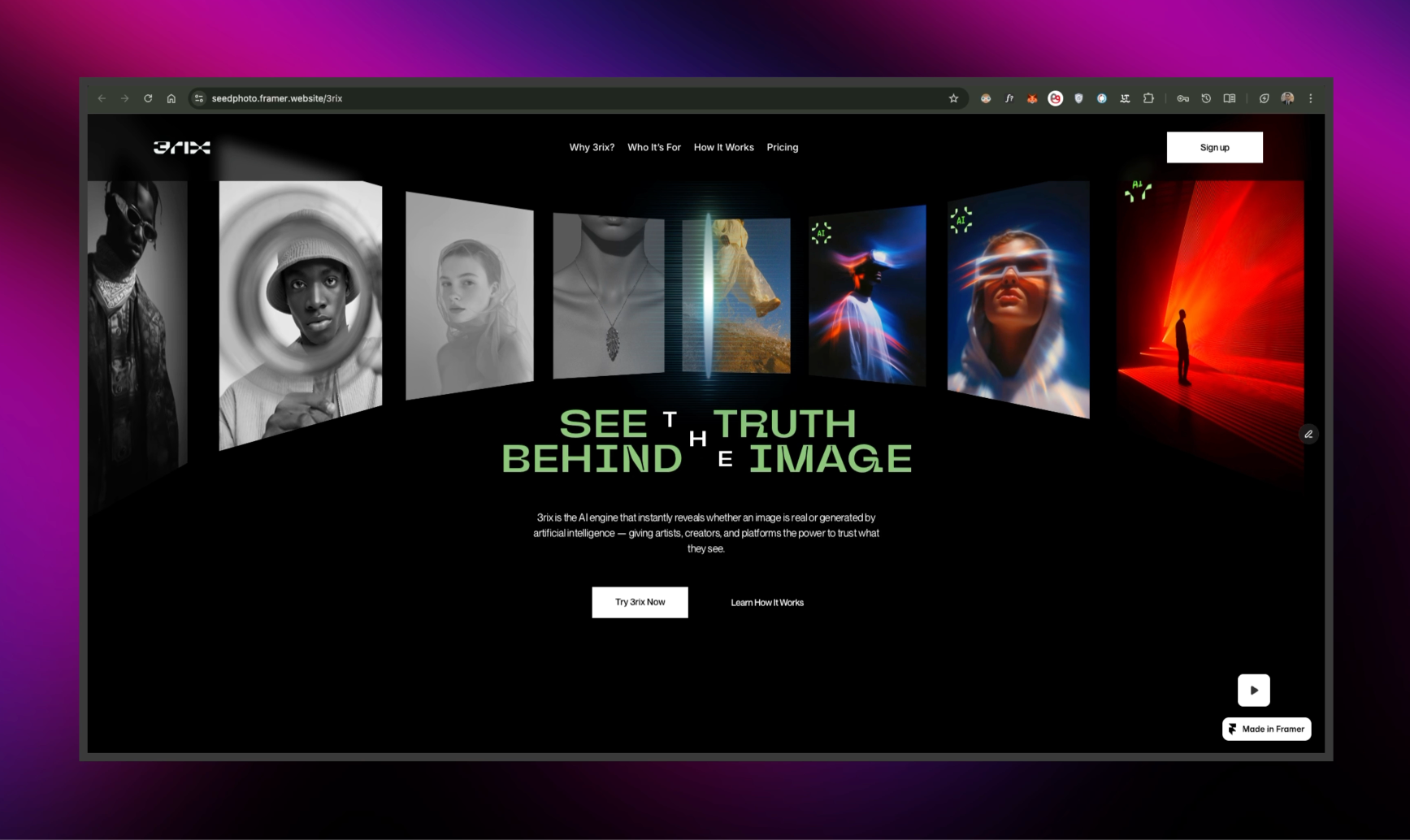This screenshot has height=840, width=1410.
Task: Click the 3rix logo in the header
Action: click(181, 147)
